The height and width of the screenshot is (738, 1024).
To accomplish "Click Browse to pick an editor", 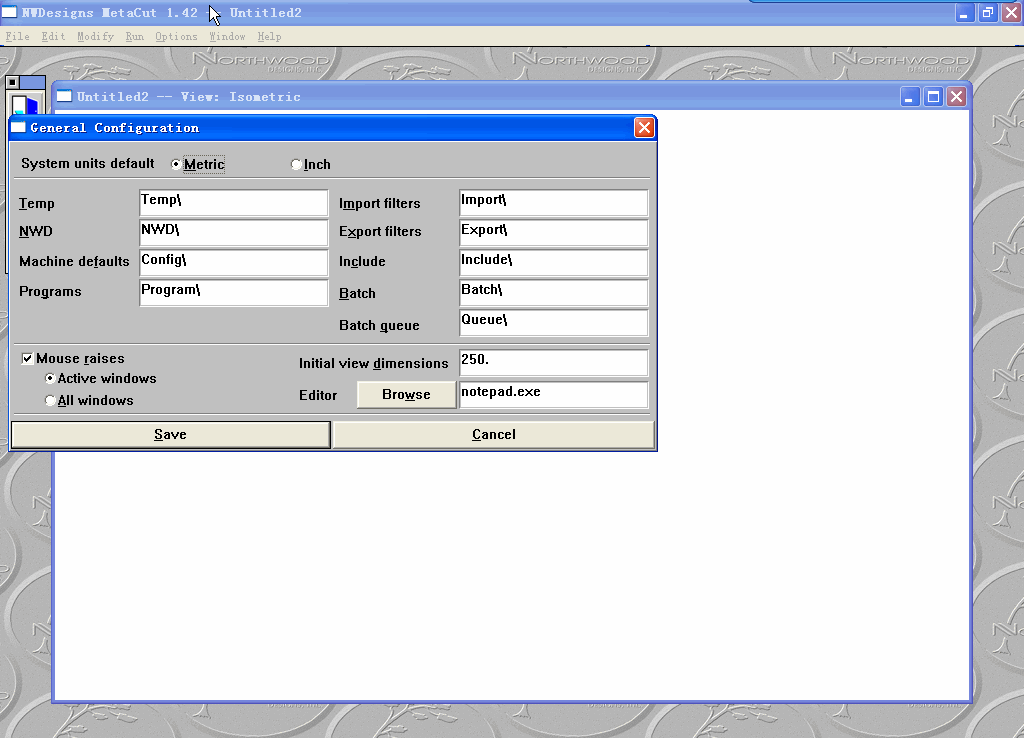I will [x=406, y=394].
